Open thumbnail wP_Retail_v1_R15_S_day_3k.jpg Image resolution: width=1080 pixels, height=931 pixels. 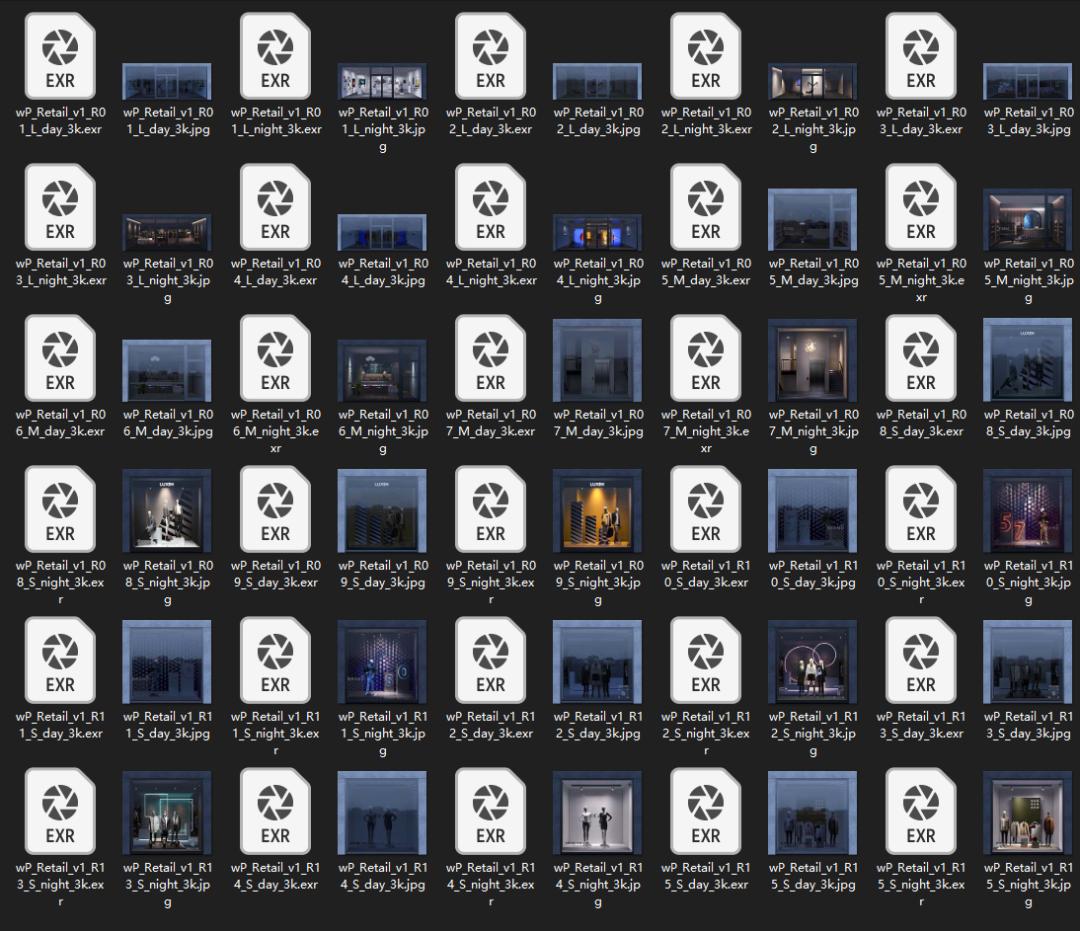[813, 813]
